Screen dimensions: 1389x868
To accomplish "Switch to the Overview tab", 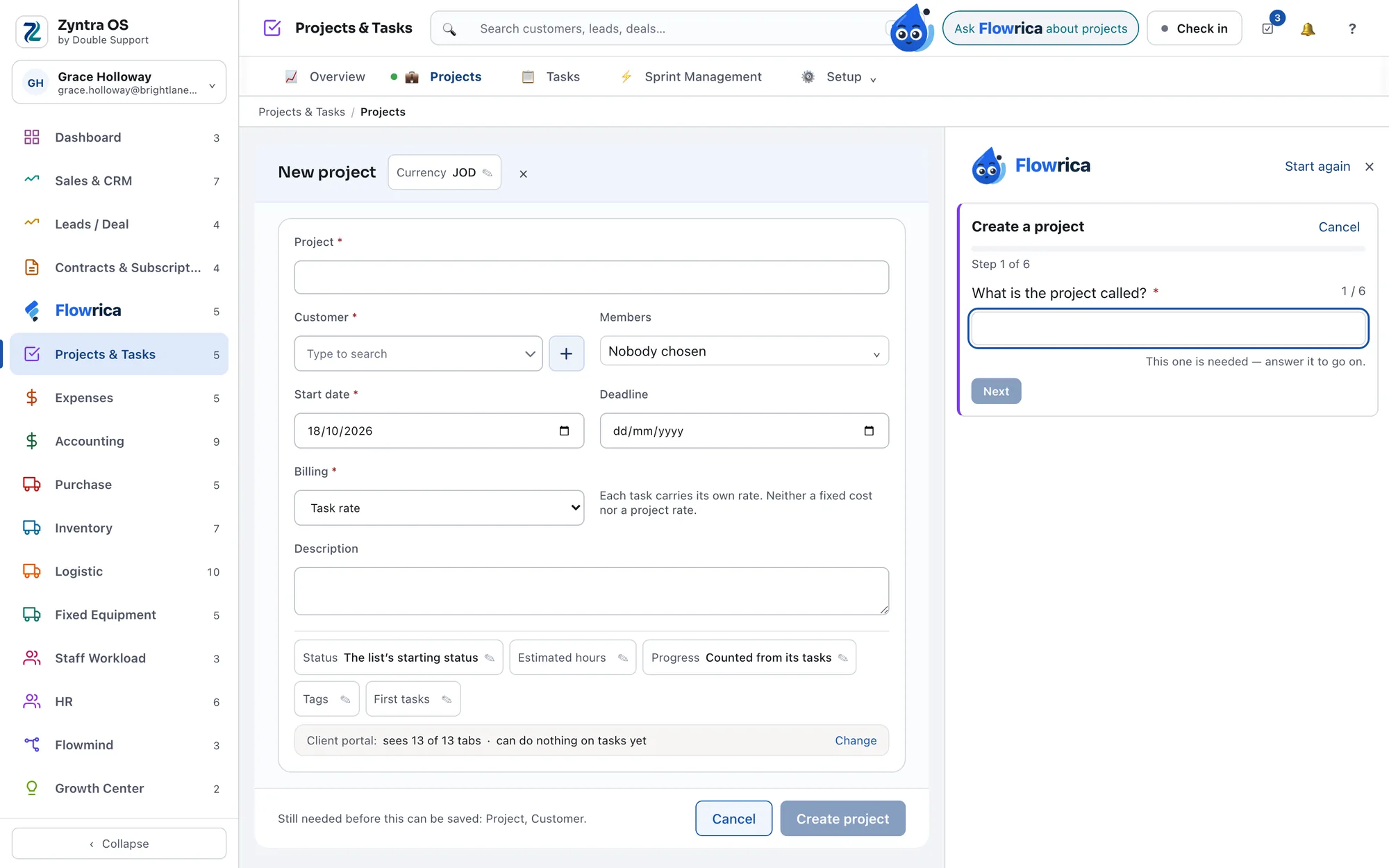I will coord(325,77).
